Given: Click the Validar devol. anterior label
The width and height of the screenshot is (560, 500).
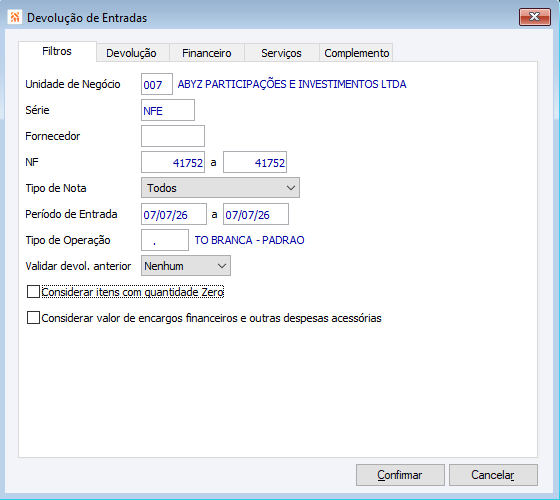Looking at the screenshot, I should tap(78, 266).
